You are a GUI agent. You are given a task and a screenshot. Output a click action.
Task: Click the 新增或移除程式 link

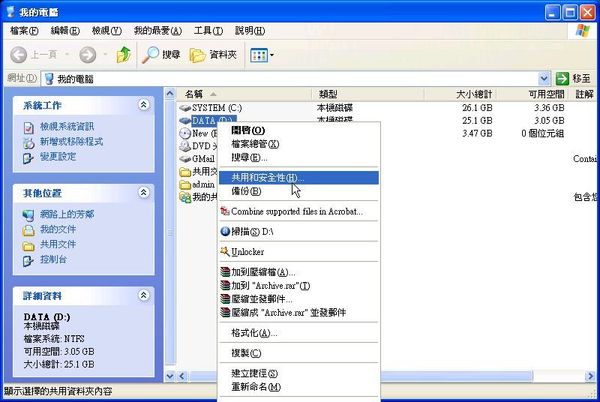coord(72,142)
